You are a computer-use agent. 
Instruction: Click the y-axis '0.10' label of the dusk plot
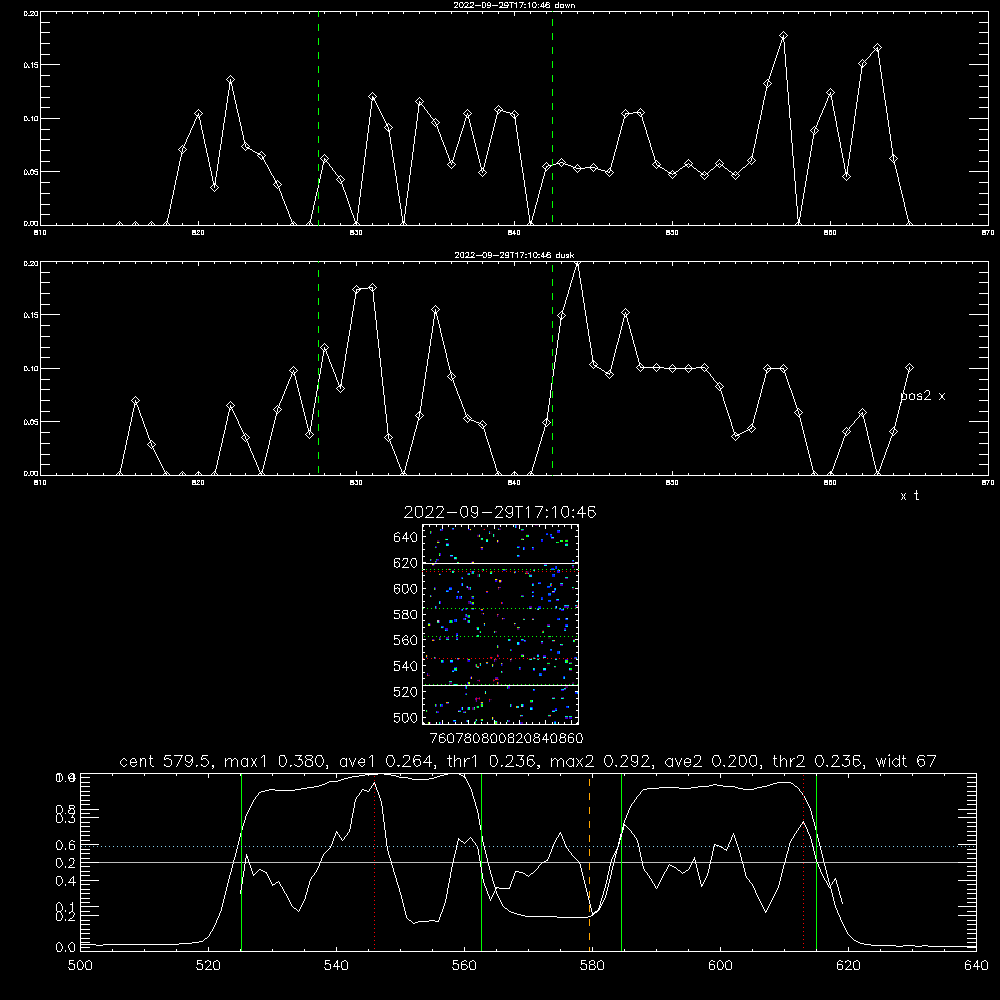click(x=31, y=369)
